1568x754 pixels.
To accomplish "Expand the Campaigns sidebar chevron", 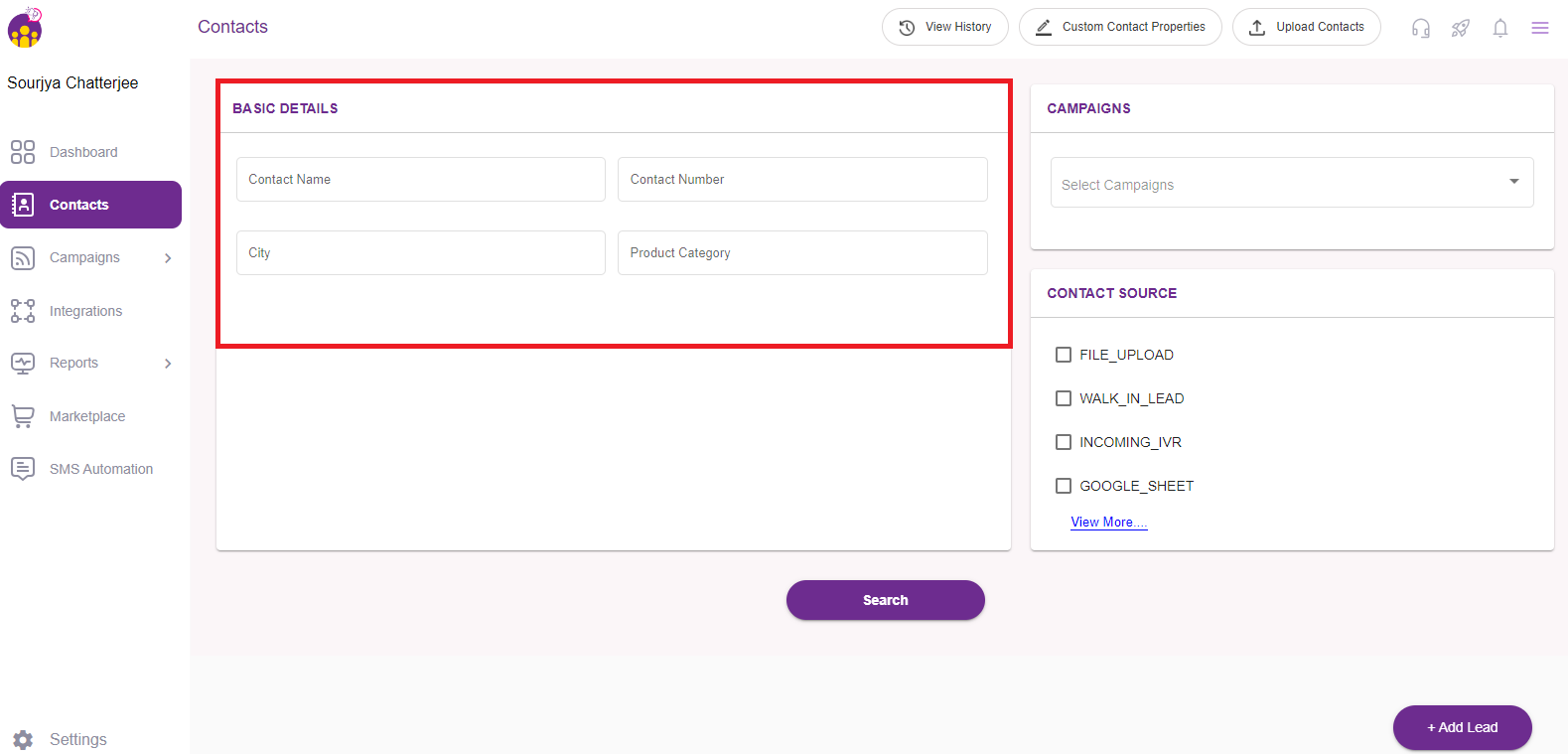I will [x=168, y=258].
